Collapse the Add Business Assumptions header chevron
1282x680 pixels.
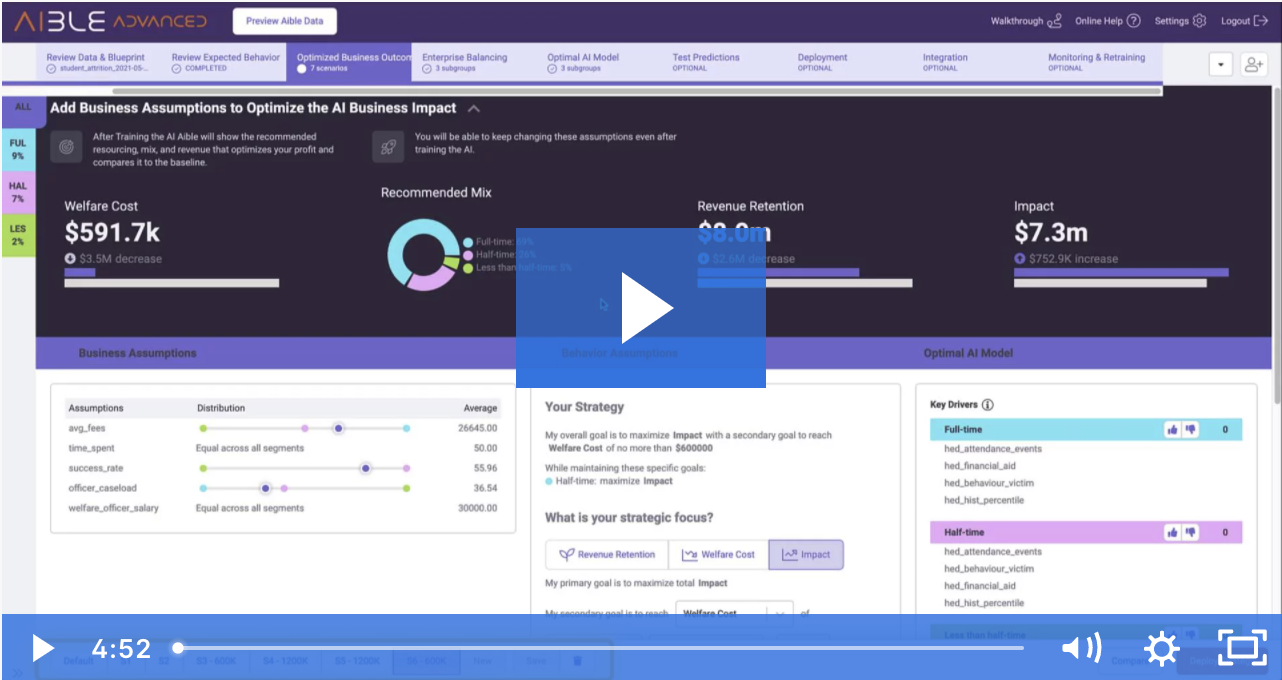point(474,109)
